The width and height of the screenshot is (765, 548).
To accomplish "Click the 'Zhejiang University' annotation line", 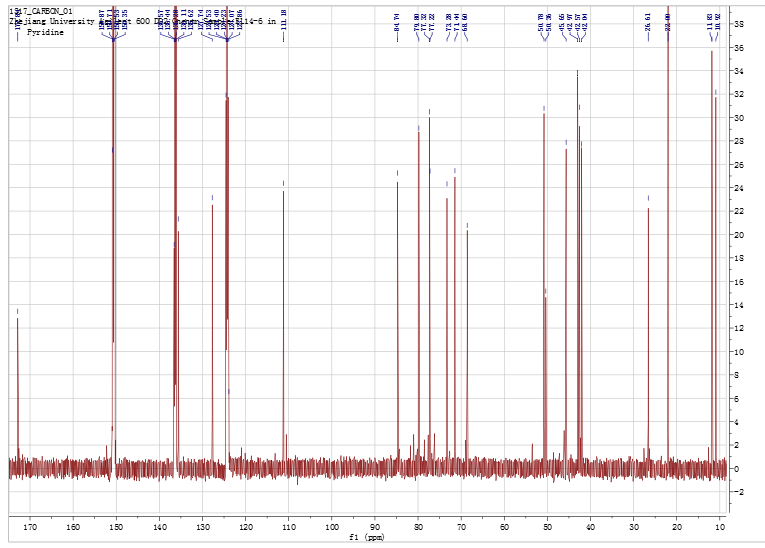I will [142, 21].
